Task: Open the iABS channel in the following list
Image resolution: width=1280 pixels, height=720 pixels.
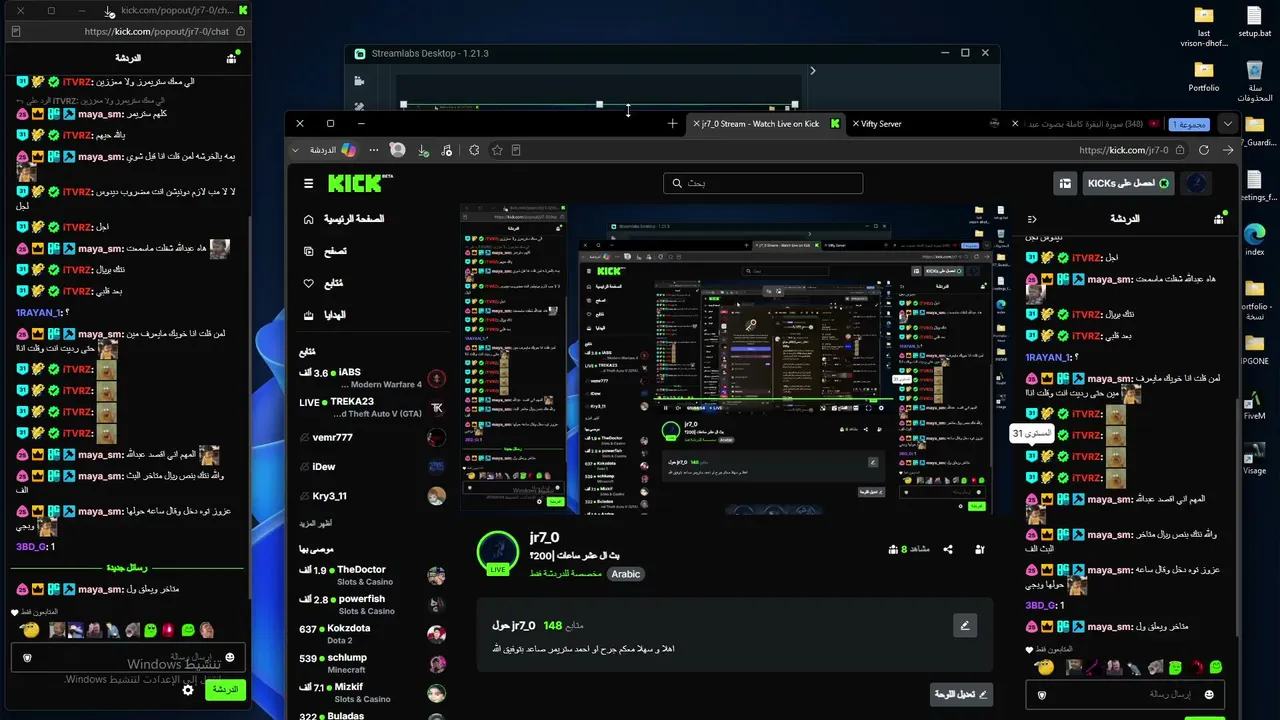Action: pyautogui.click(x=372, y=378)
